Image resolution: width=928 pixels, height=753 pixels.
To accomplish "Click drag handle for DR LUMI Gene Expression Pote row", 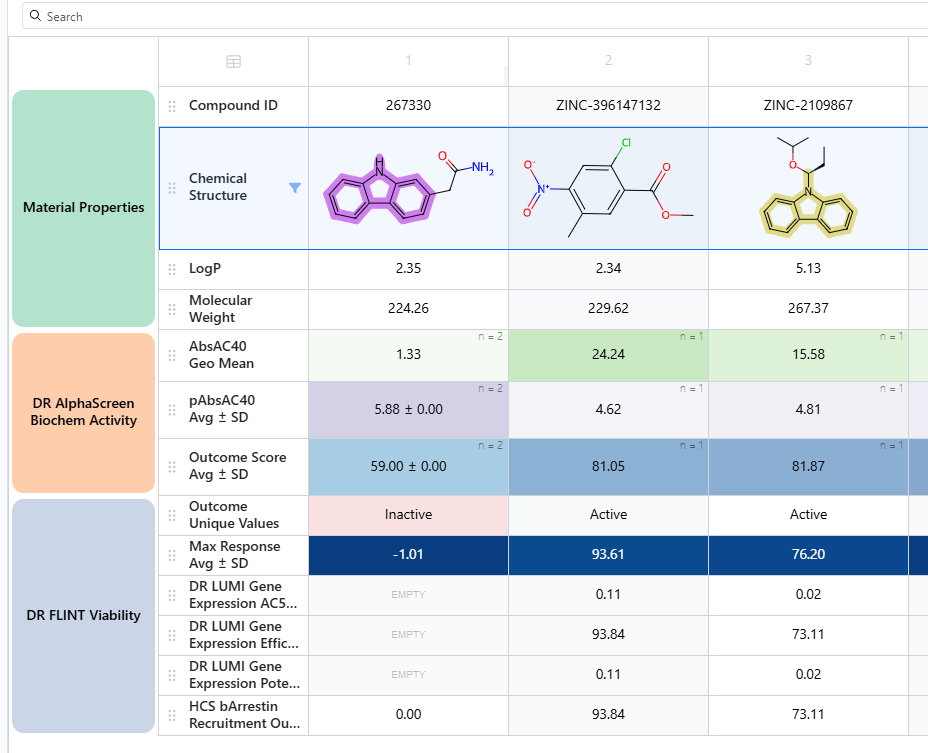I will point(172,675).
